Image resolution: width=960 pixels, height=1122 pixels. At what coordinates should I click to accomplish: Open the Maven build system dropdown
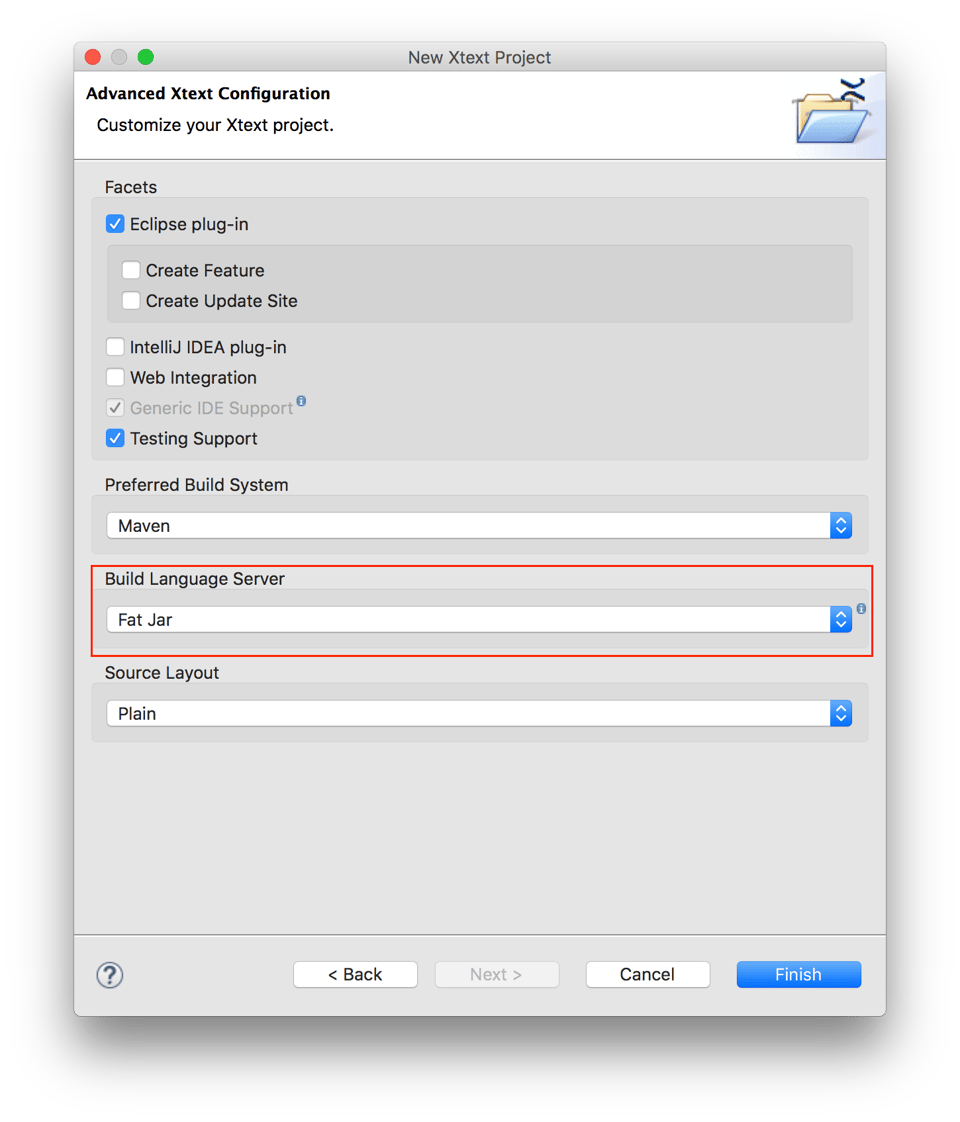pyautogui.click(x=470, y=525)
